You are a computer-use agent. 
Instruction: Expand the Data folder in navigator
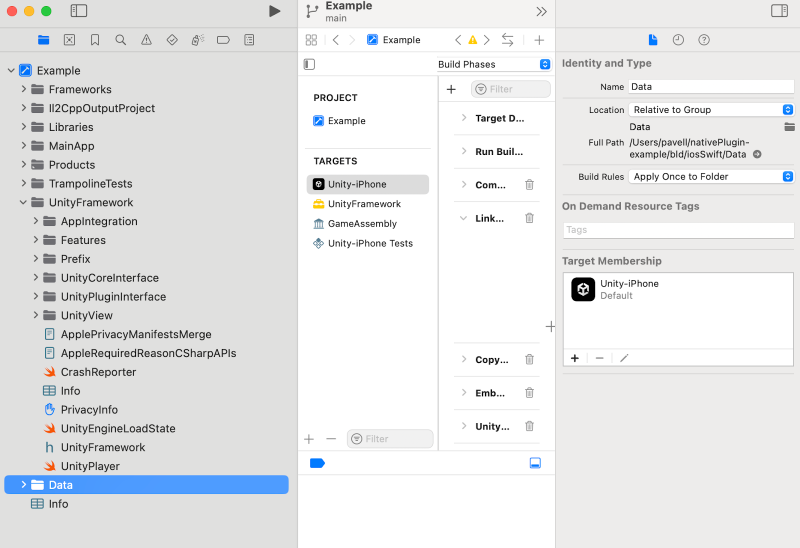point(23,485)
